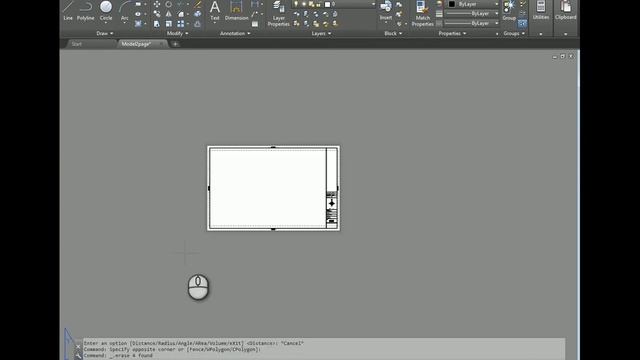Close the command line window

click(x=78, y=347)
